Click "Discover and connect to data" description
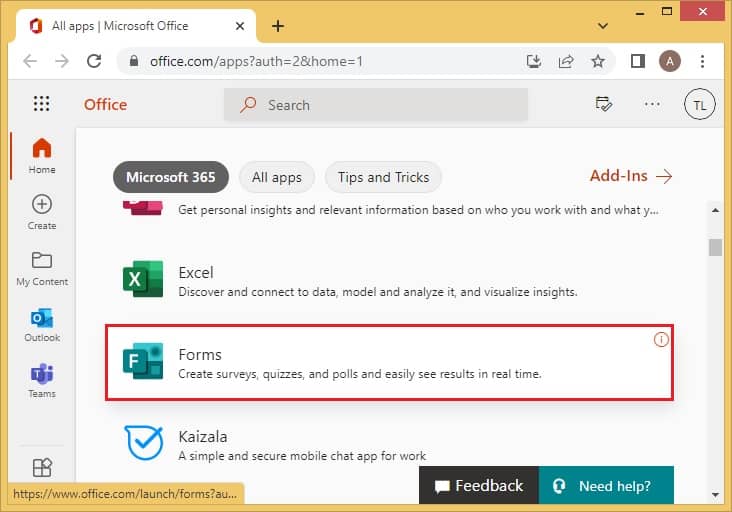Screen dimensions: 732x512 tap(378, 292)
